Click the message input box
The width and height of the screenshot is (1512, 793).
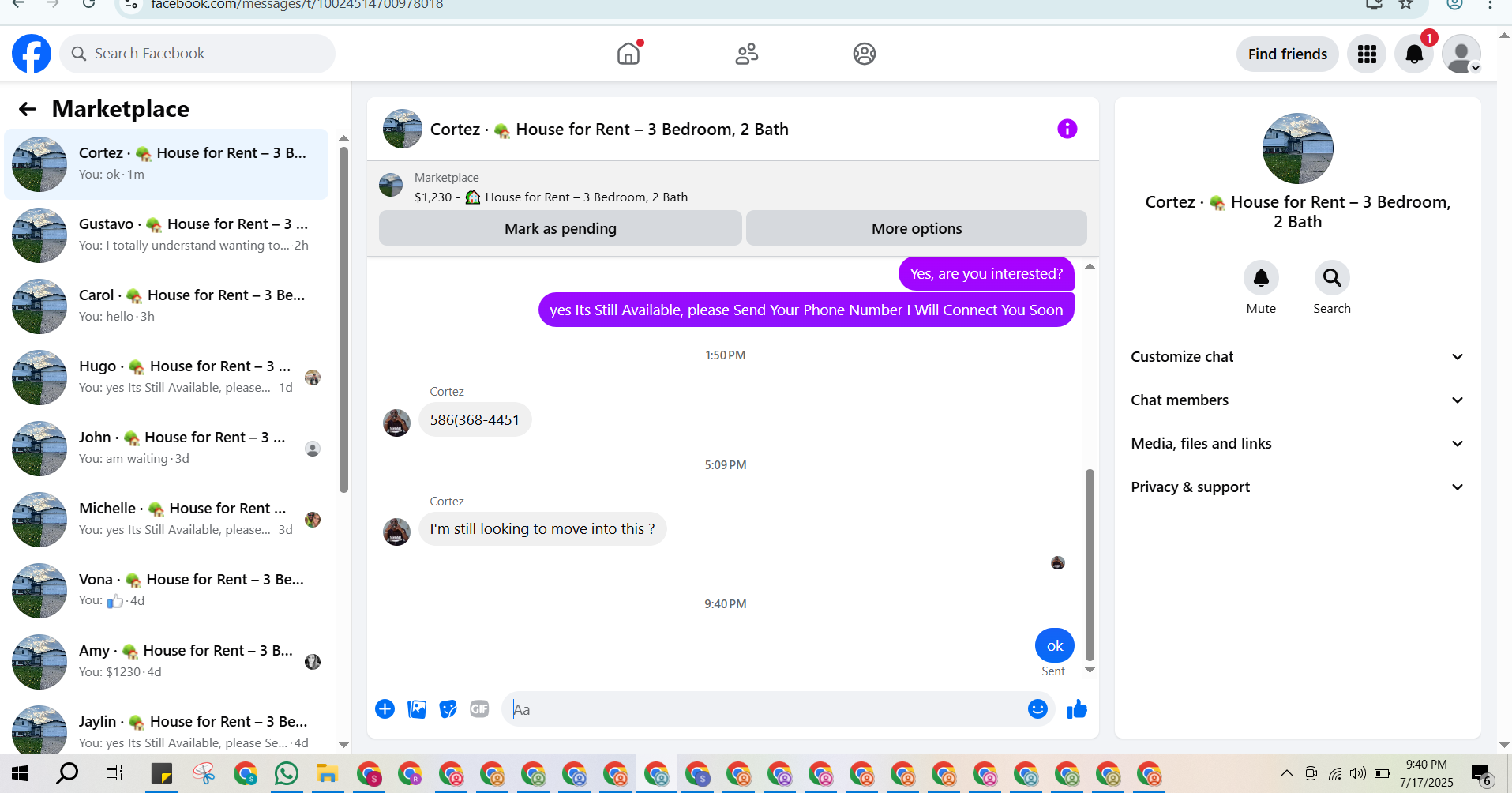pos(766,709)
